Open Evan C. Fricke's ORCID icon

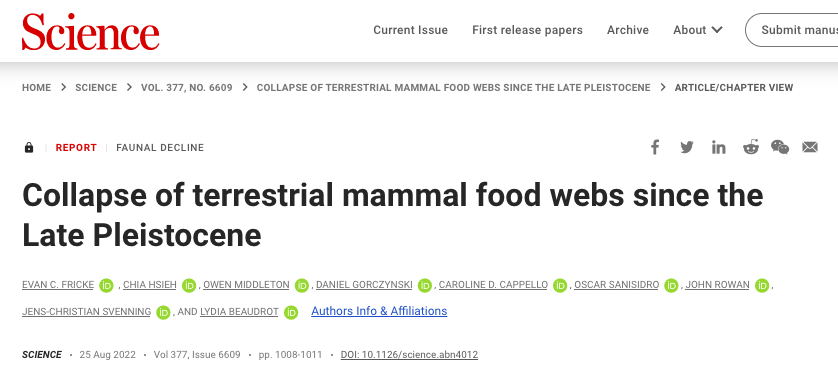point(106,286)
